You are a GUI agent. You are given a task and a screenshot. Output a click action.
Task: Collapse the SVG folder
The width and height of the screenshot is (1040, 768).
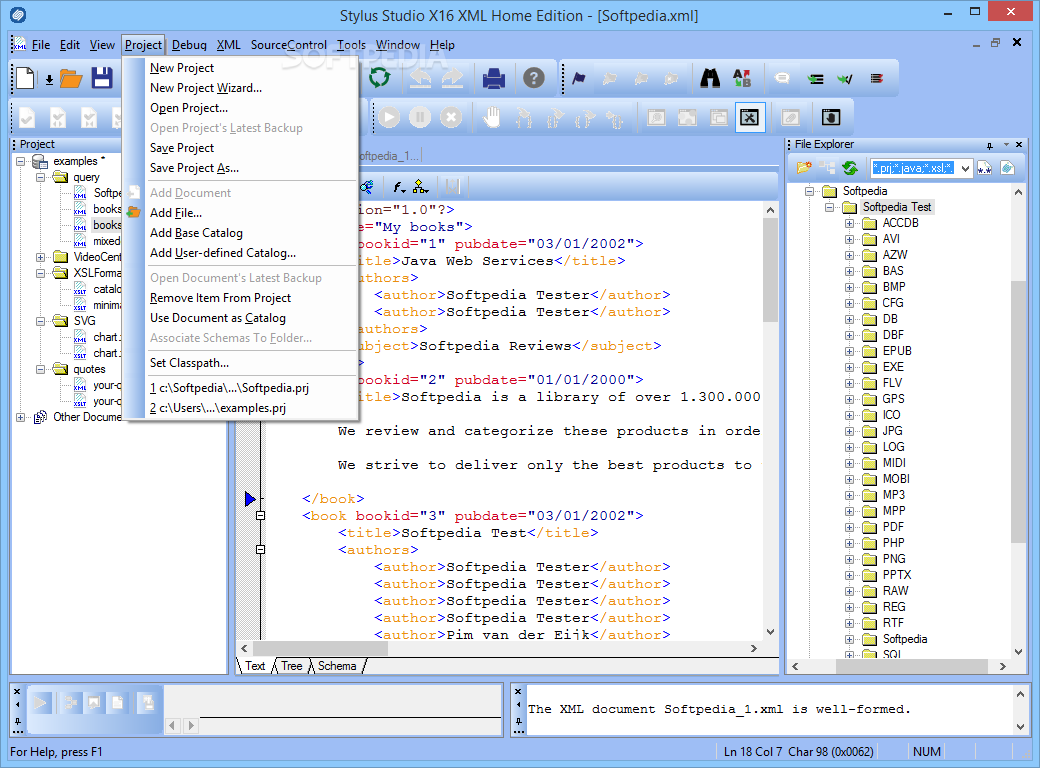[x=40, y=321]
